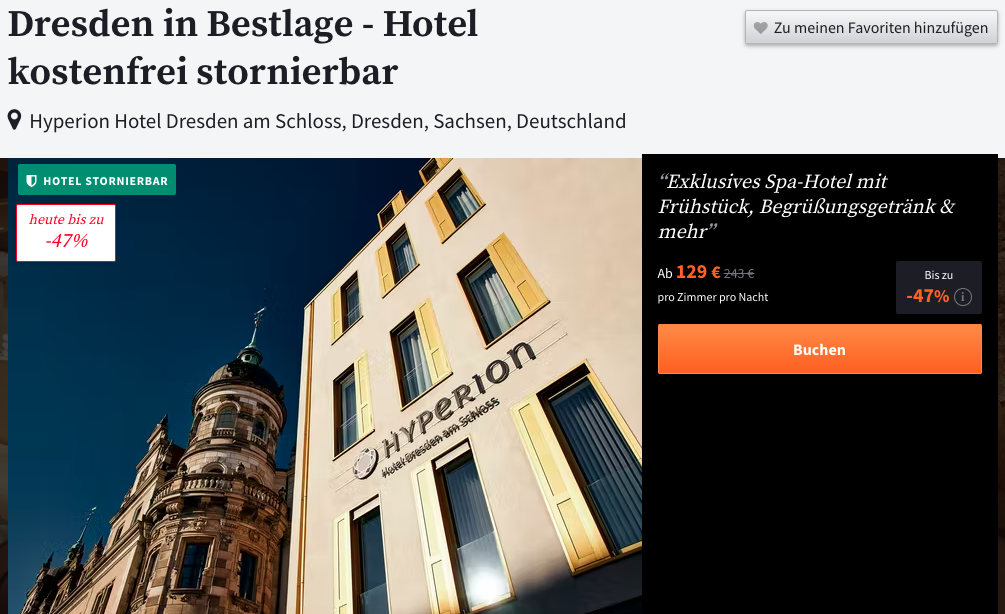Click the 'pro Zimmer pro Nacht' label
This screenshot has height=614, width=1005.
tap(713, 297)
